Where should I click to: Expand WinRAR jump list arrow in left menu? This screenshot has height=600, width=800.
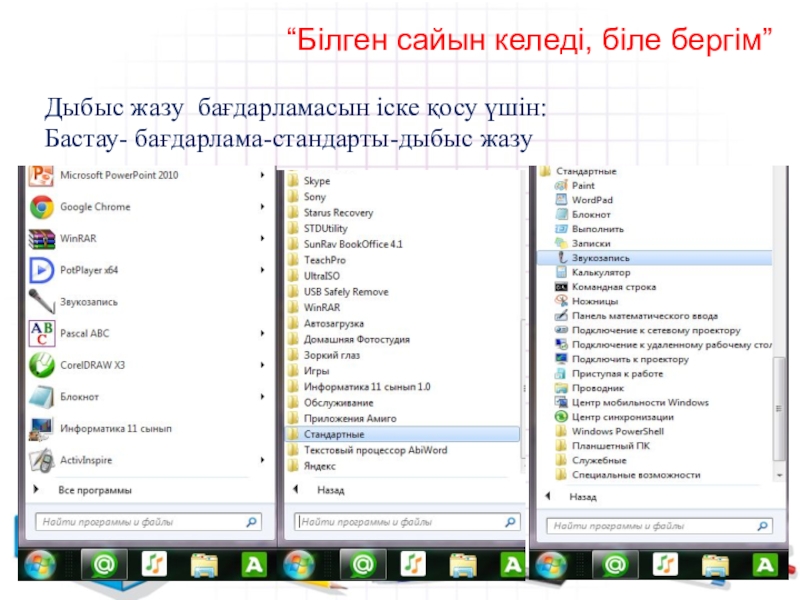point(262,238)
